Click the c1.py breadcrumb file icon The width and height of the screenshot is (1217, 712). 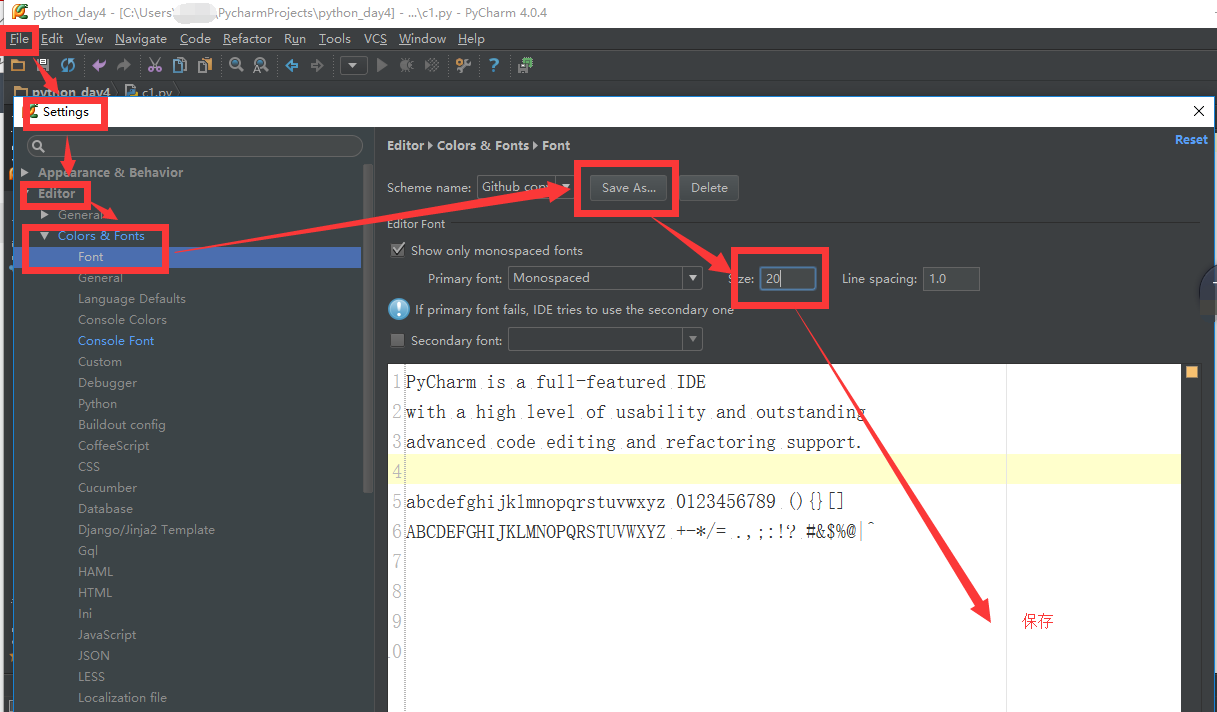click(131, 92)
